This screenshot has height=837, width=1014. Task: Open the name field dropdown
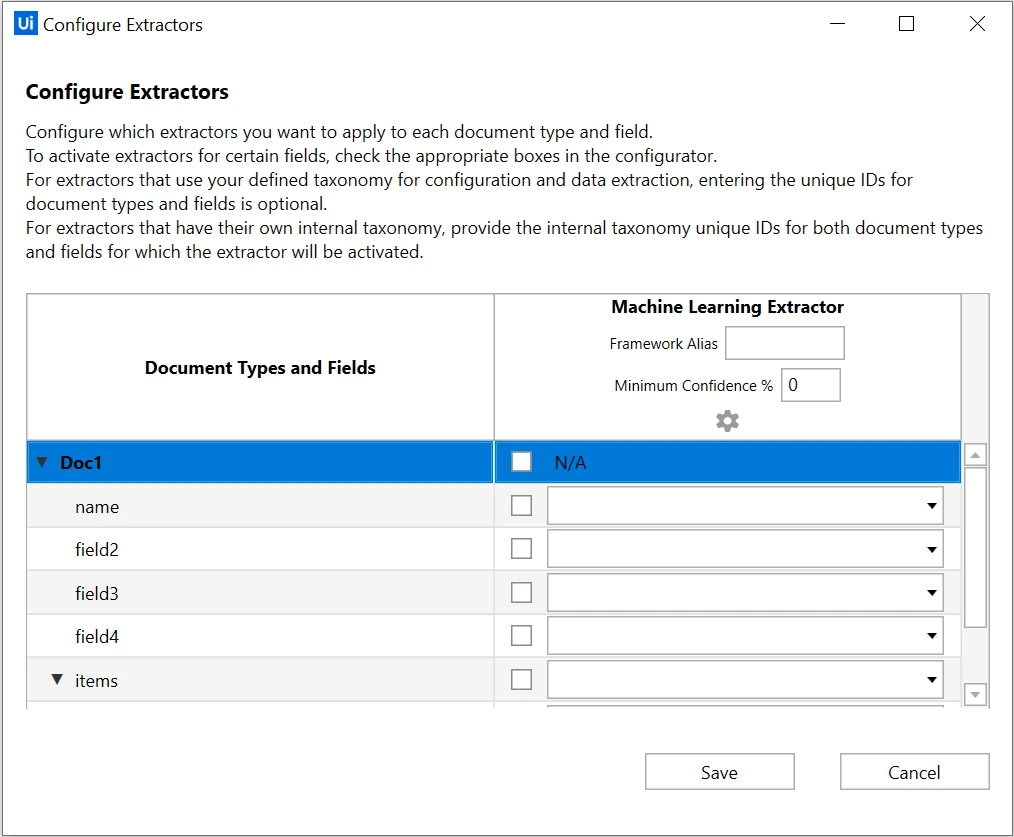coord(745,506)
